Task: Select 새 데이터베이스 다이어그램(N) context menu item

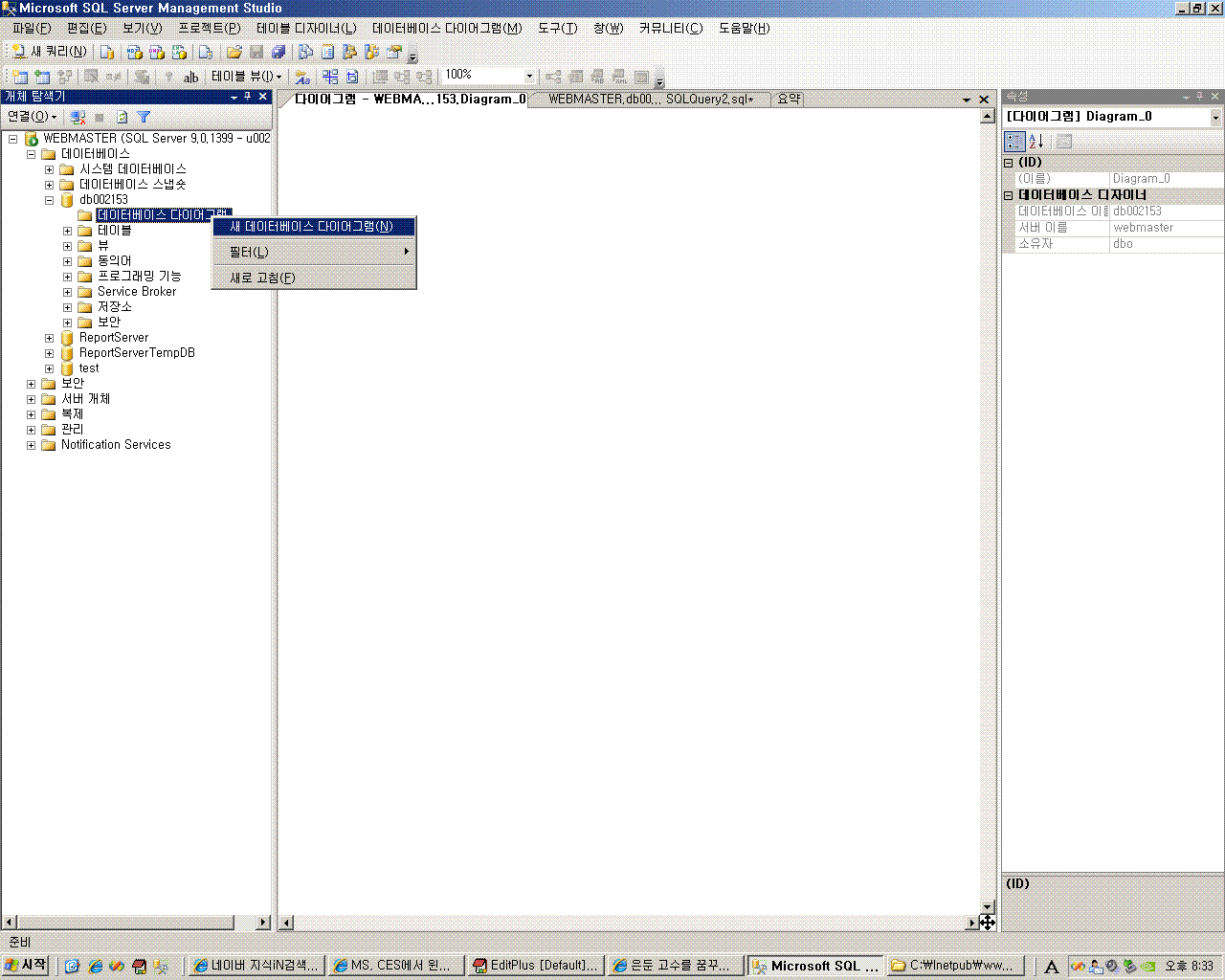Action: click(x=314, y=227)
